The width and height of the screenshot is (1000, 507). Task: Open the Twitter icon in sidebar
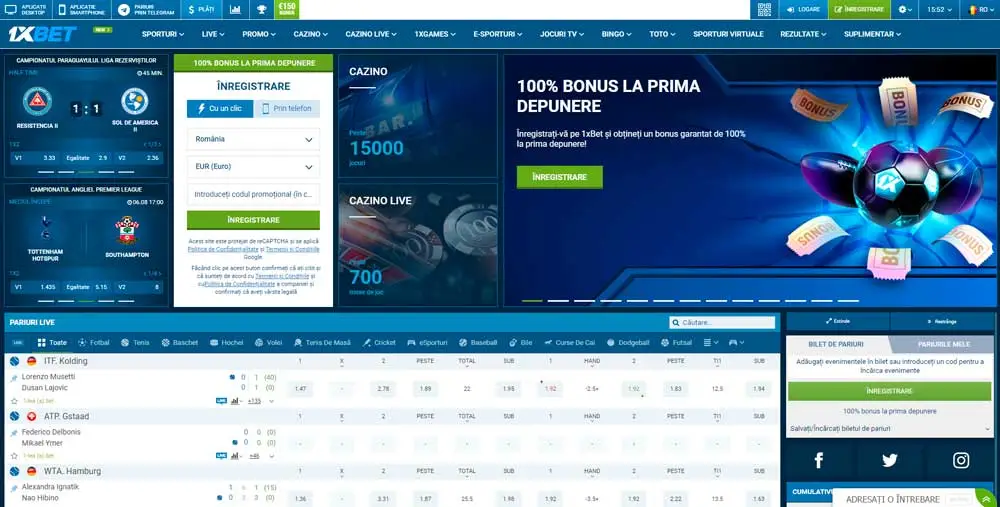tap(890, 460)
